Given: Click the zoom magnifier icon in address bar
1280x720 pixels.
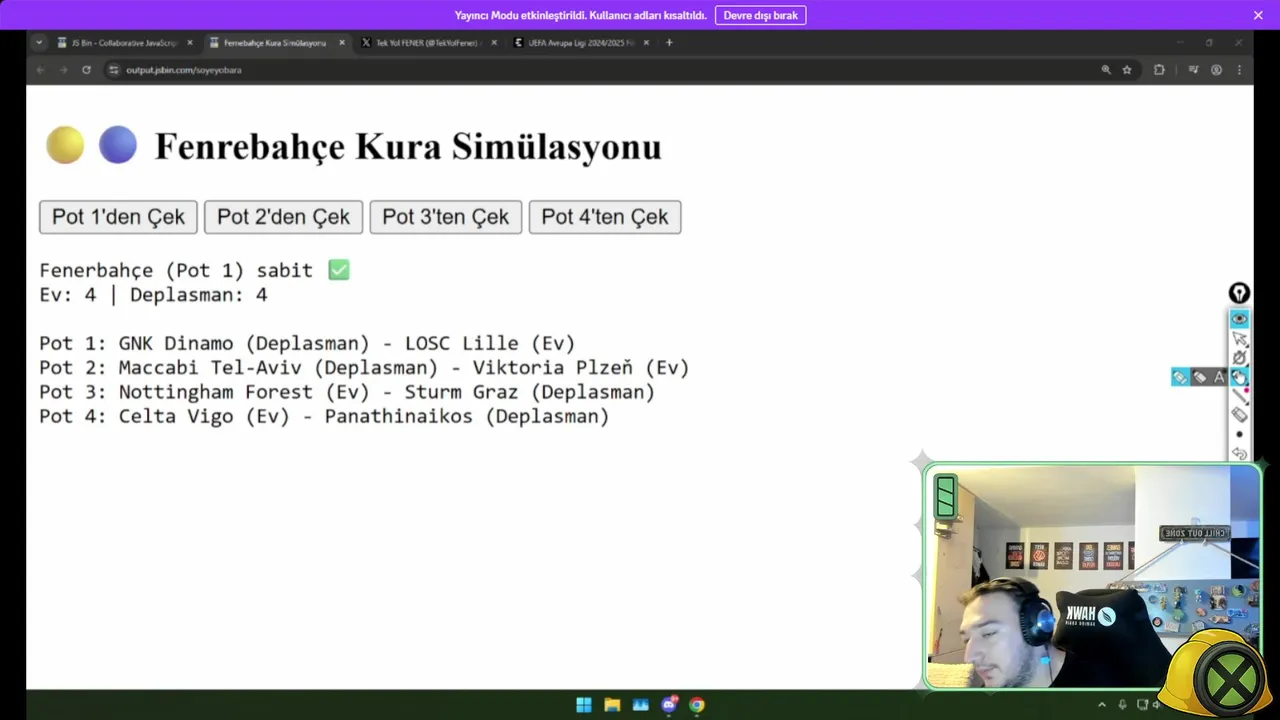Looking at the screenshot, I should coord(1106,70).
